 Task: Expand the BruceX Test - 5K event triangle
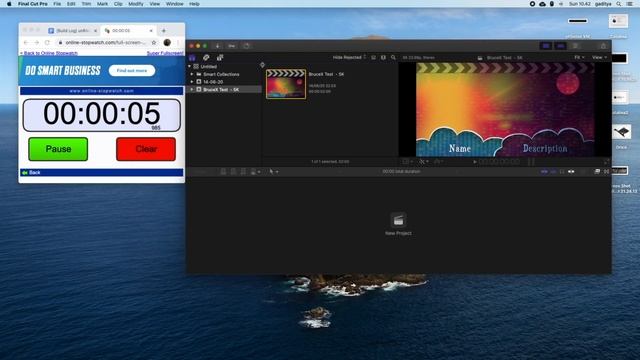[192, 89]
